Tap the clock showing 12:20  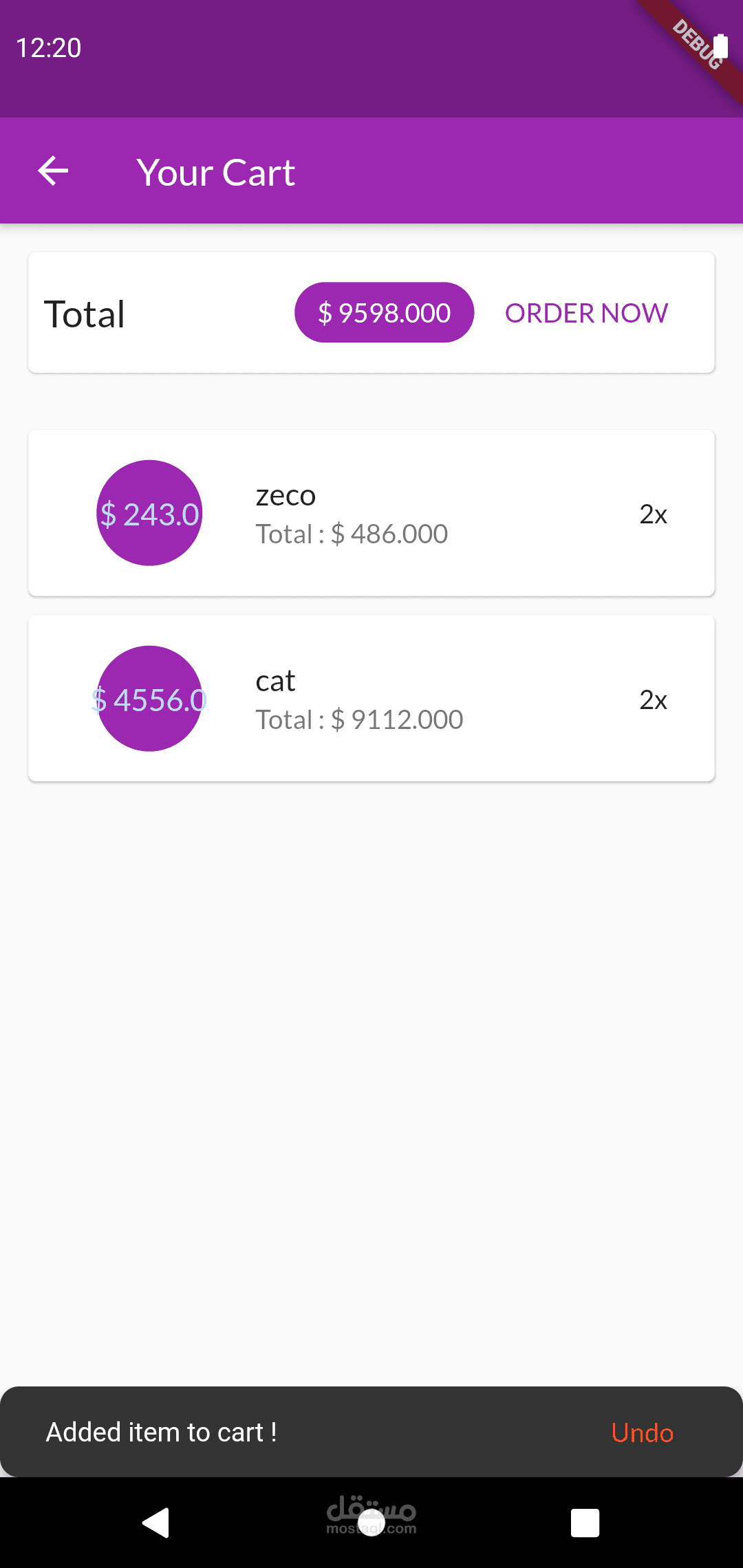tap(49, 48)
